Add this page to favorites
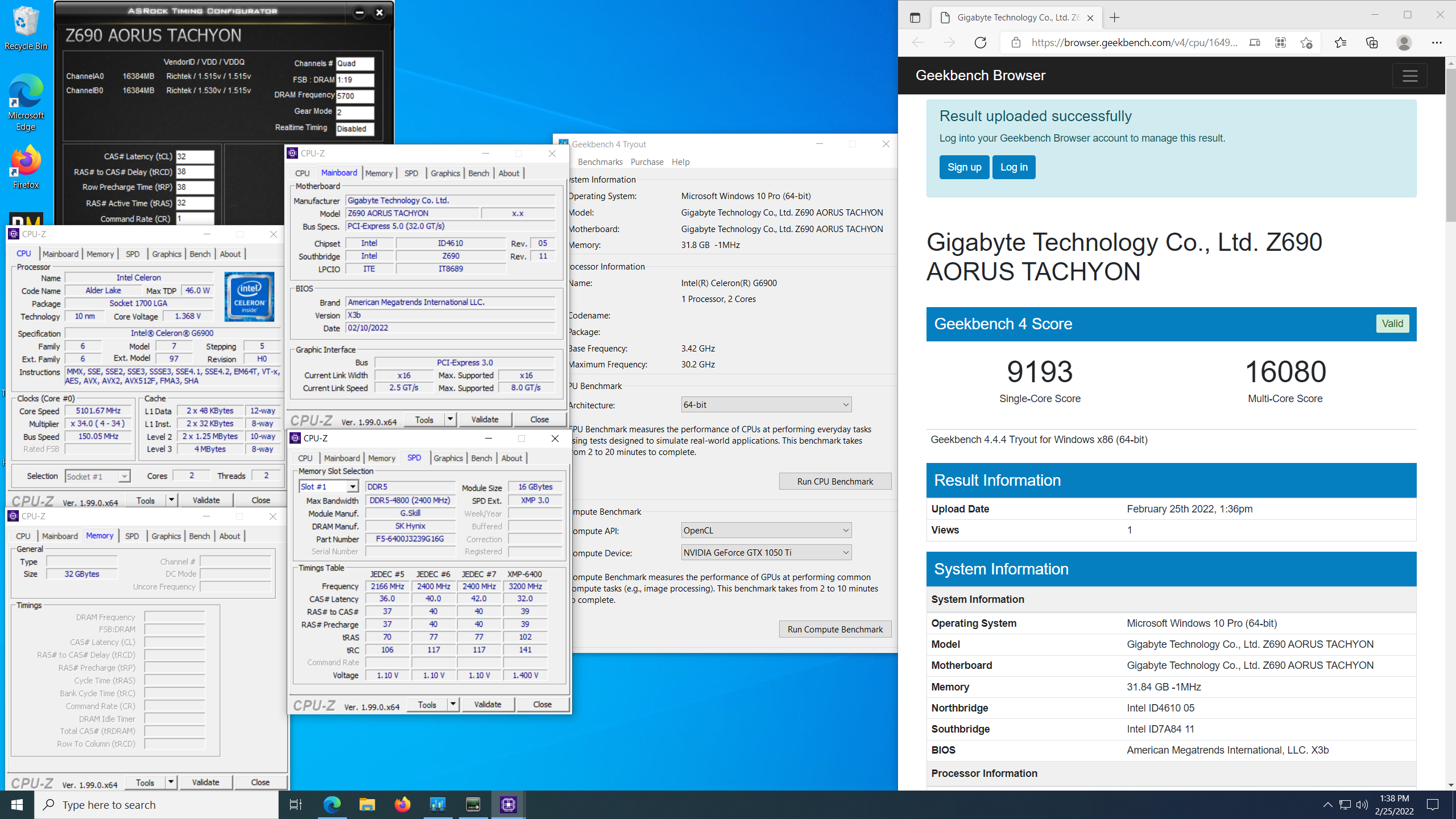 (x=1306, y=43)
